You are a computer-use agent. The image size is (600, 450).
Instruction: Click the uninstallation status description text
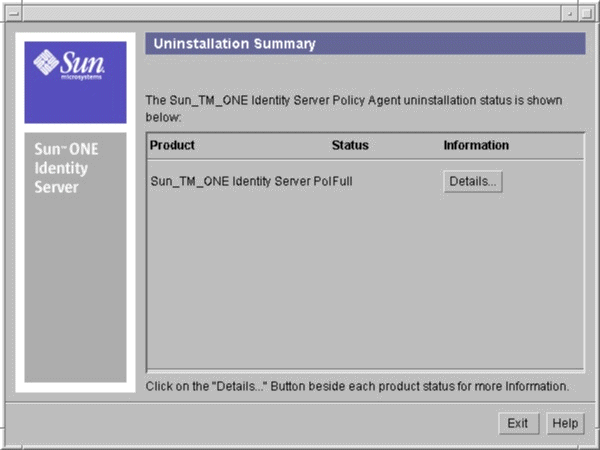click(354, 109)
